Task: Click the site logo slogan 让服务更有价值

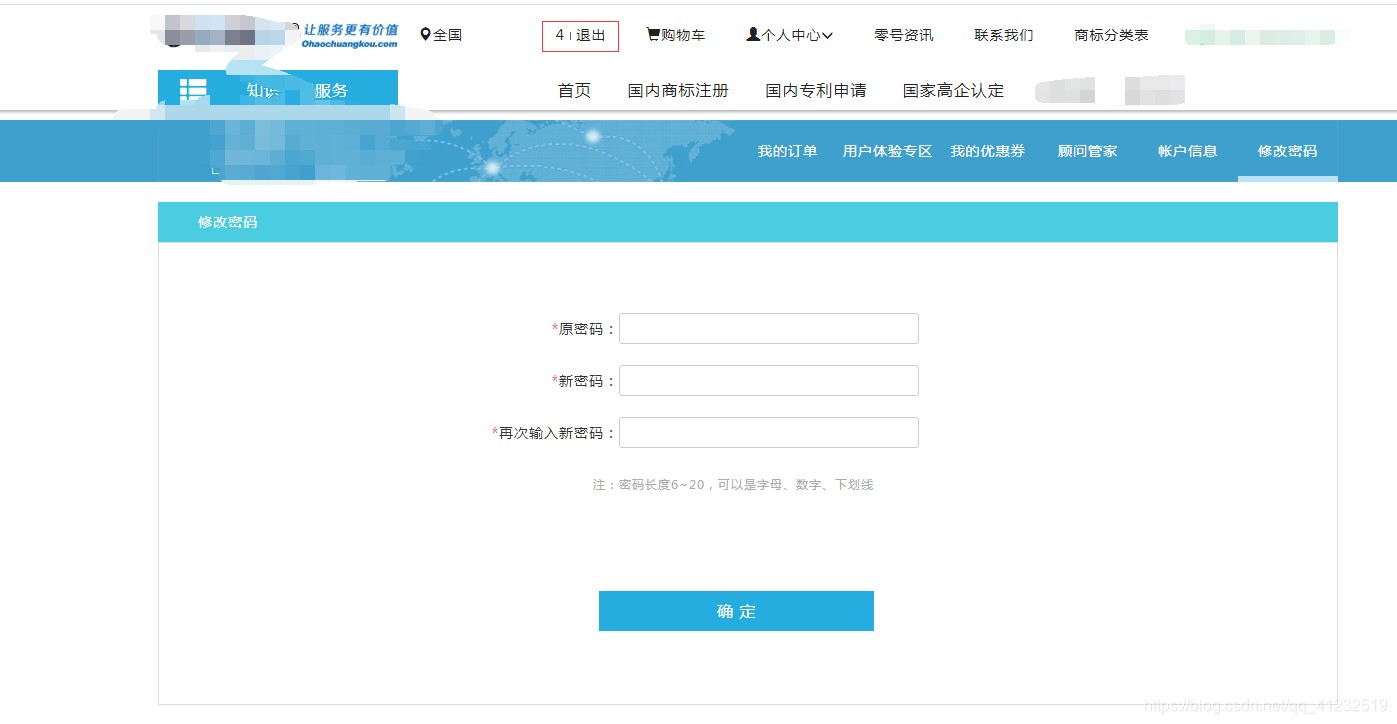Action: click(350, 30)
